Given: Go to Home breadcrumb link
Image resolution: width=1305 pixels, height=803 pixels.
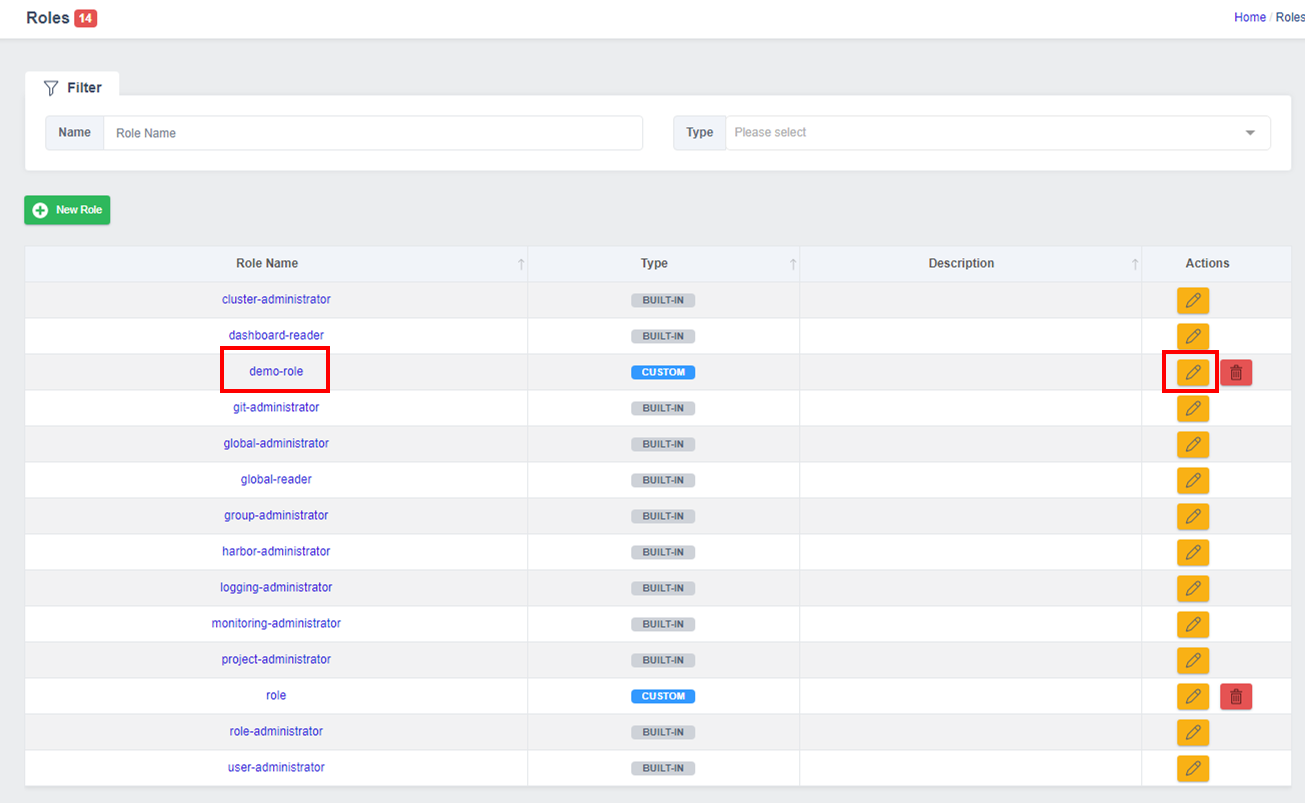Looking at the screenshot, I should (x=1249, y=17).
